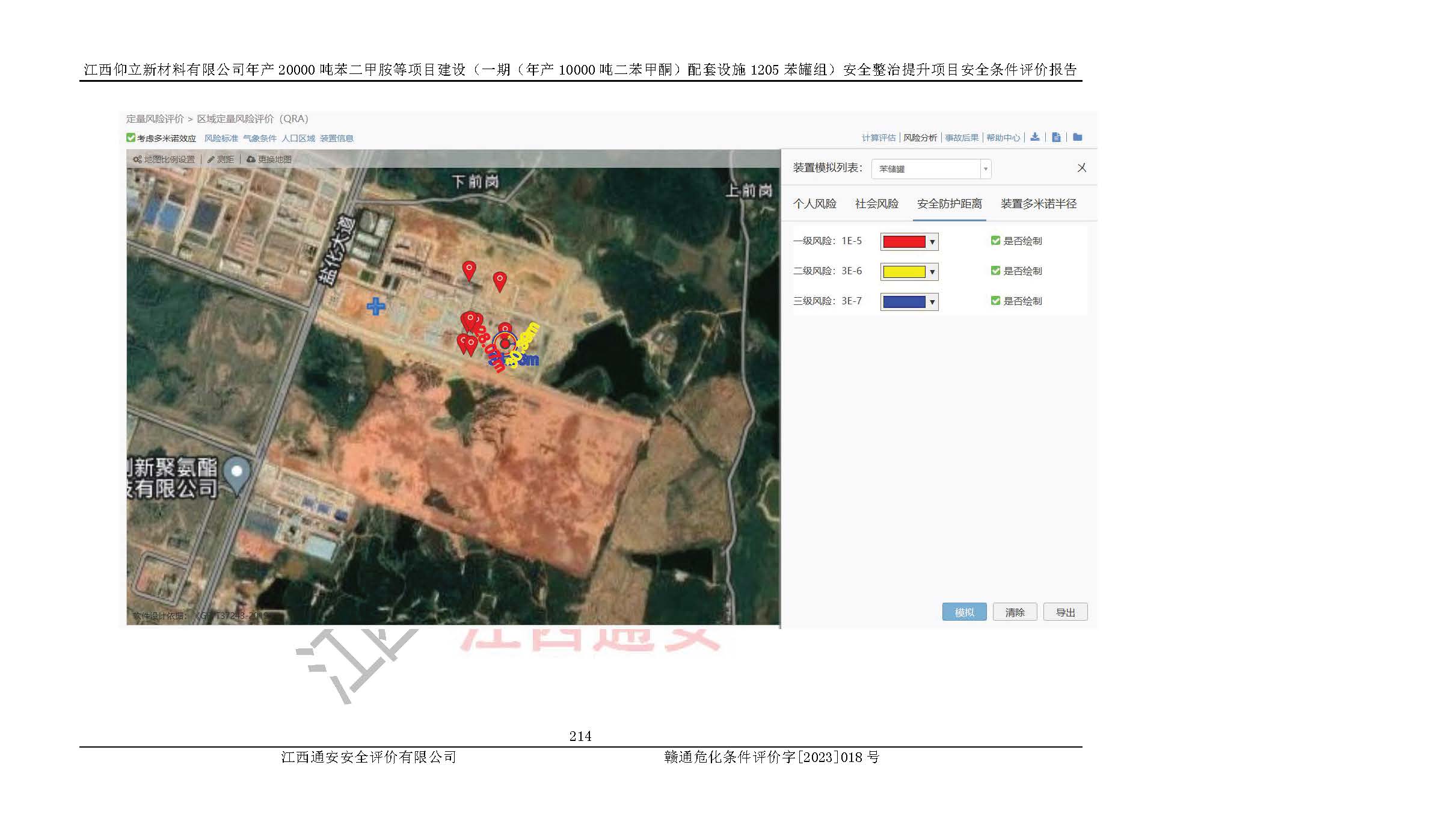Click the document file icon
This screenshot has width=1456, height=836.
pos(1056,137)
